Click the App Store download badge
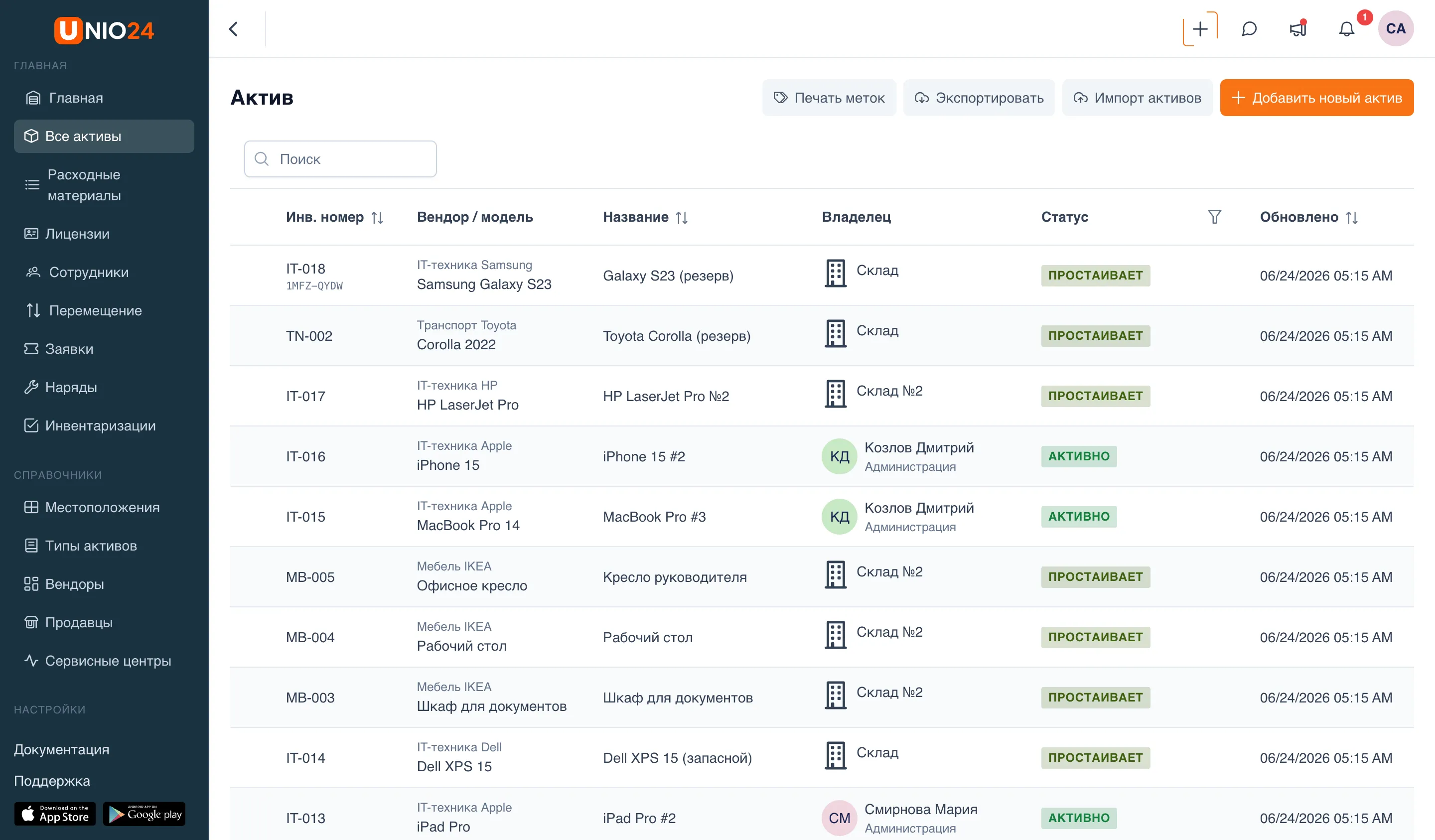This screenshot has width=1435, height=840. point(55,814)
